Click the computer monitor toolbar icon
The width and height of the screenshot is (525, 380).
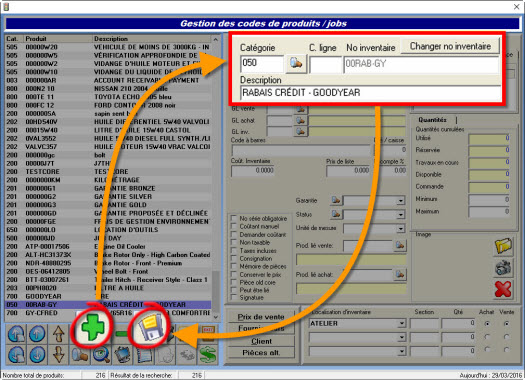(123, 355)
